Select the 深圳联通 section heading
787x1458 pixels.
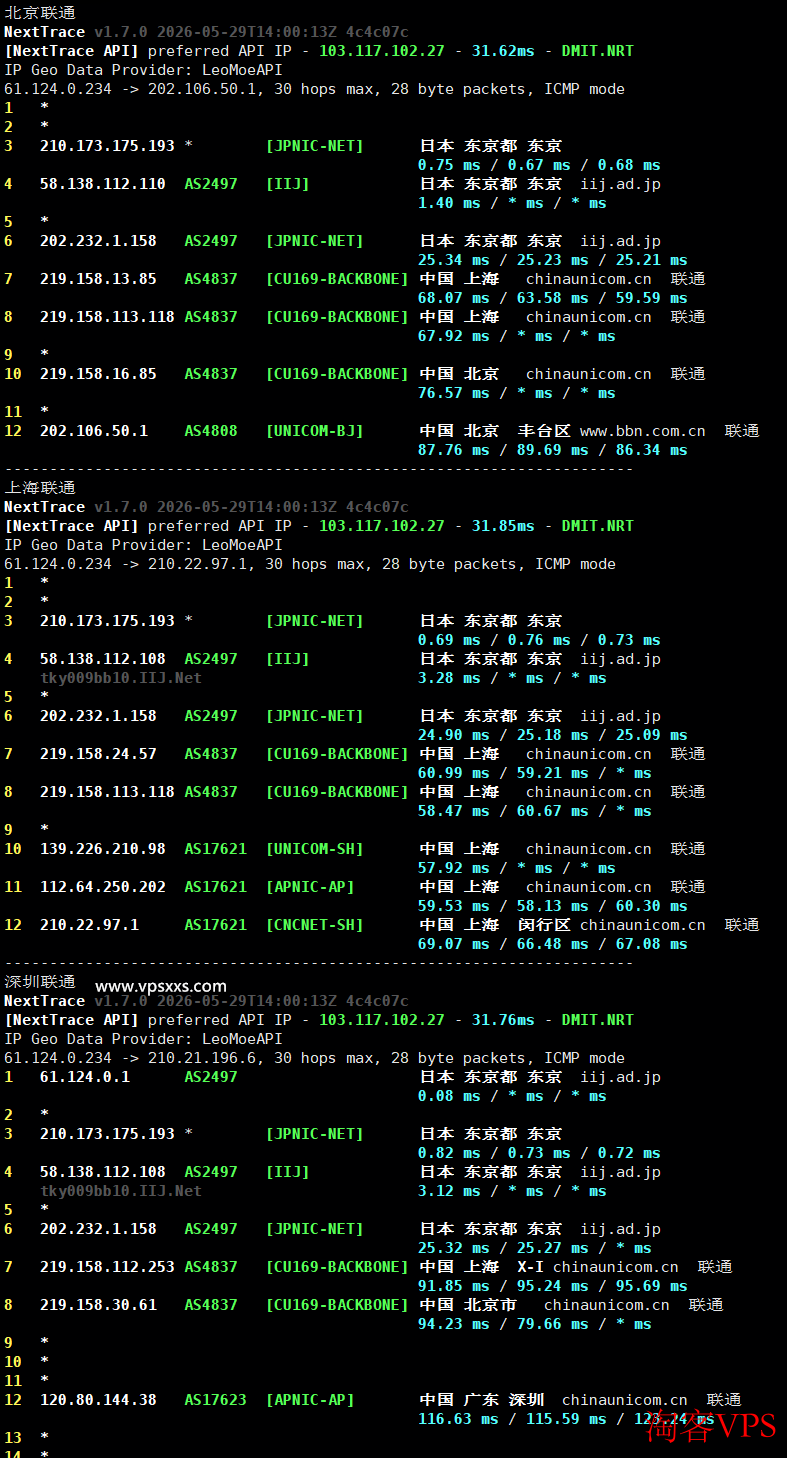pyautogui.click(x=40, y=982)
